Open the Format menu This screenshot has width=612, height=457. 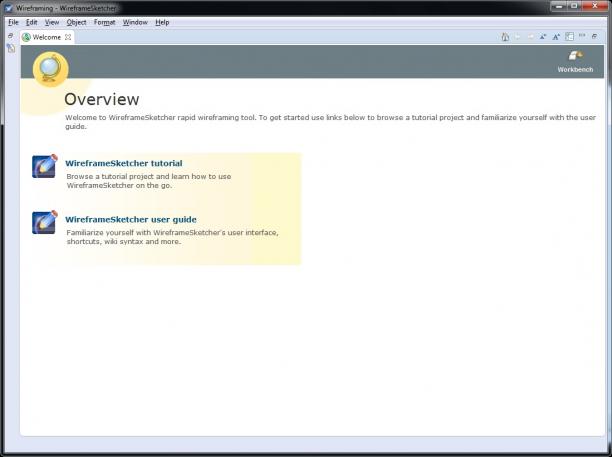105,22
